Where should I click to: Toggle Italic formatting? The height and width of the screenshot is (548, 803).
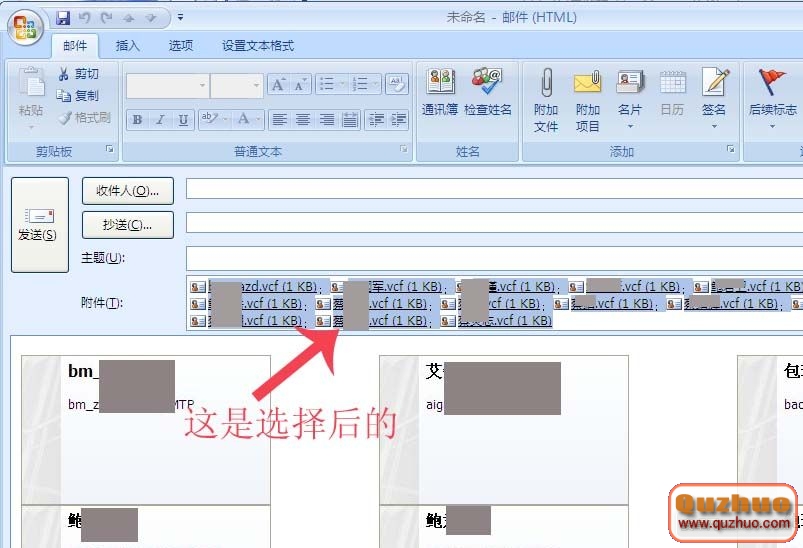(160, 120)
